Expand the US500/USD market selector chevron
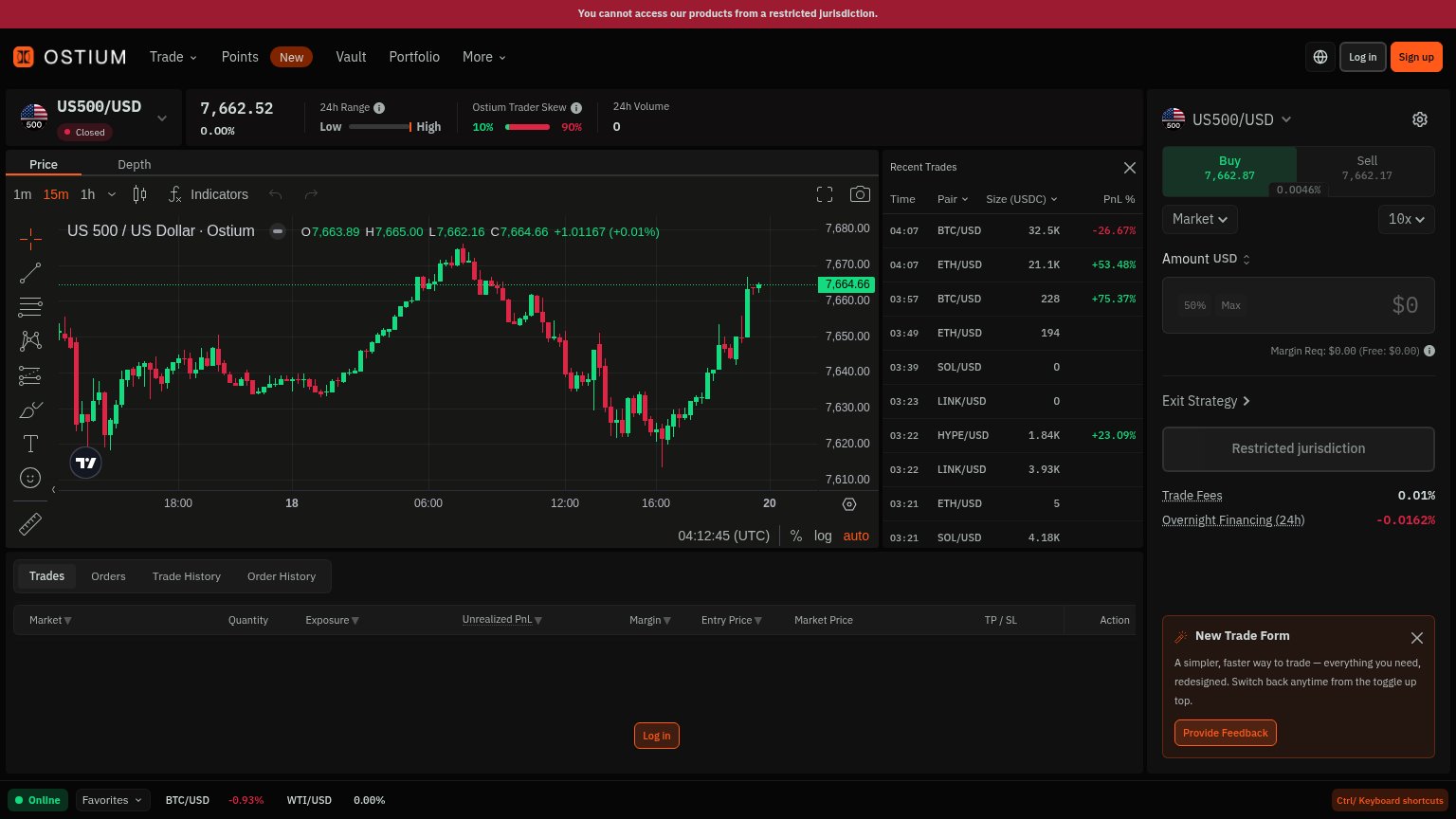1456x819 pixels. tap(162, 118)
